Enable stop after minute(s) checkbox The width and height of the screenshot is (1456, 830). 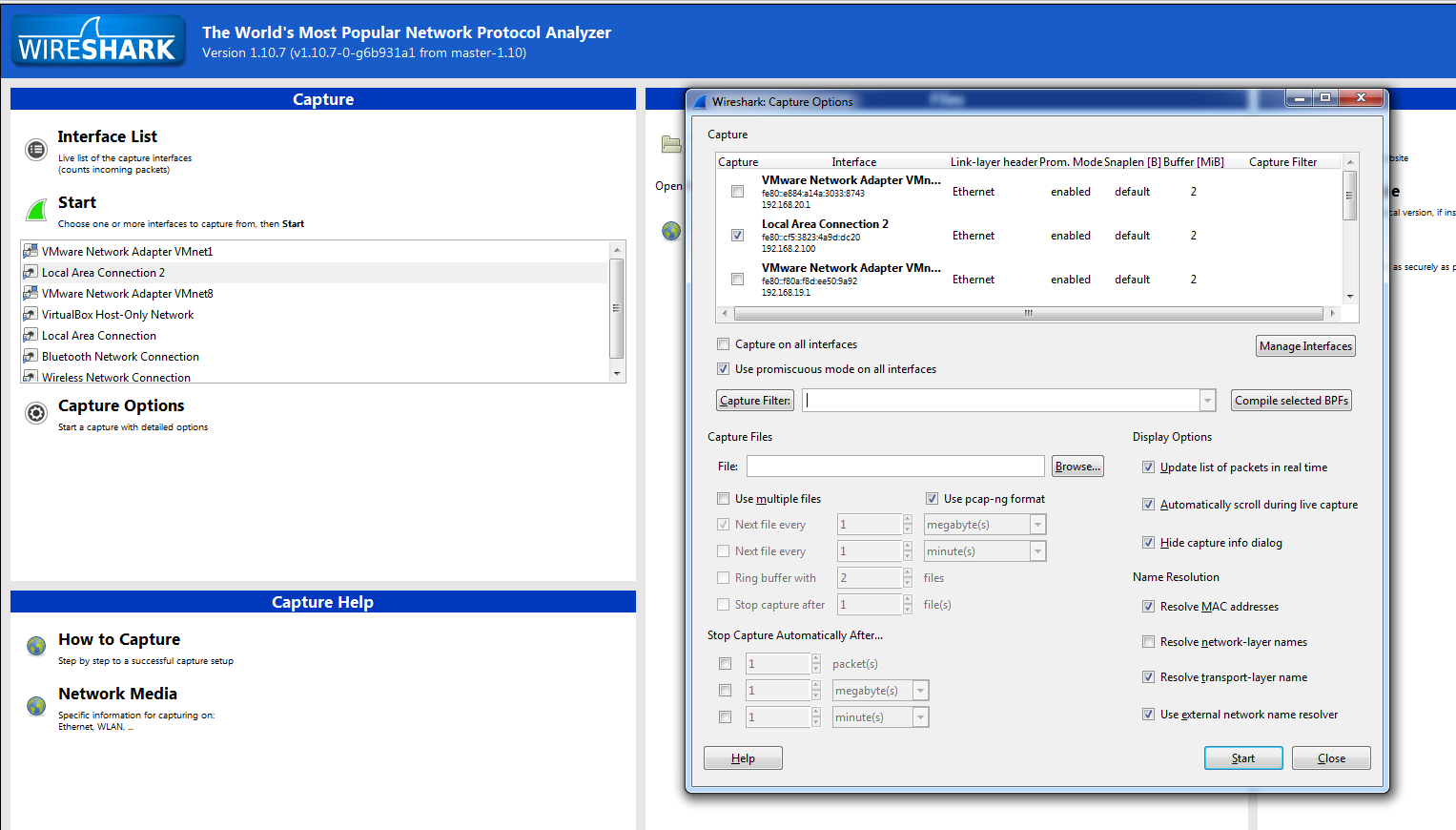725,716
